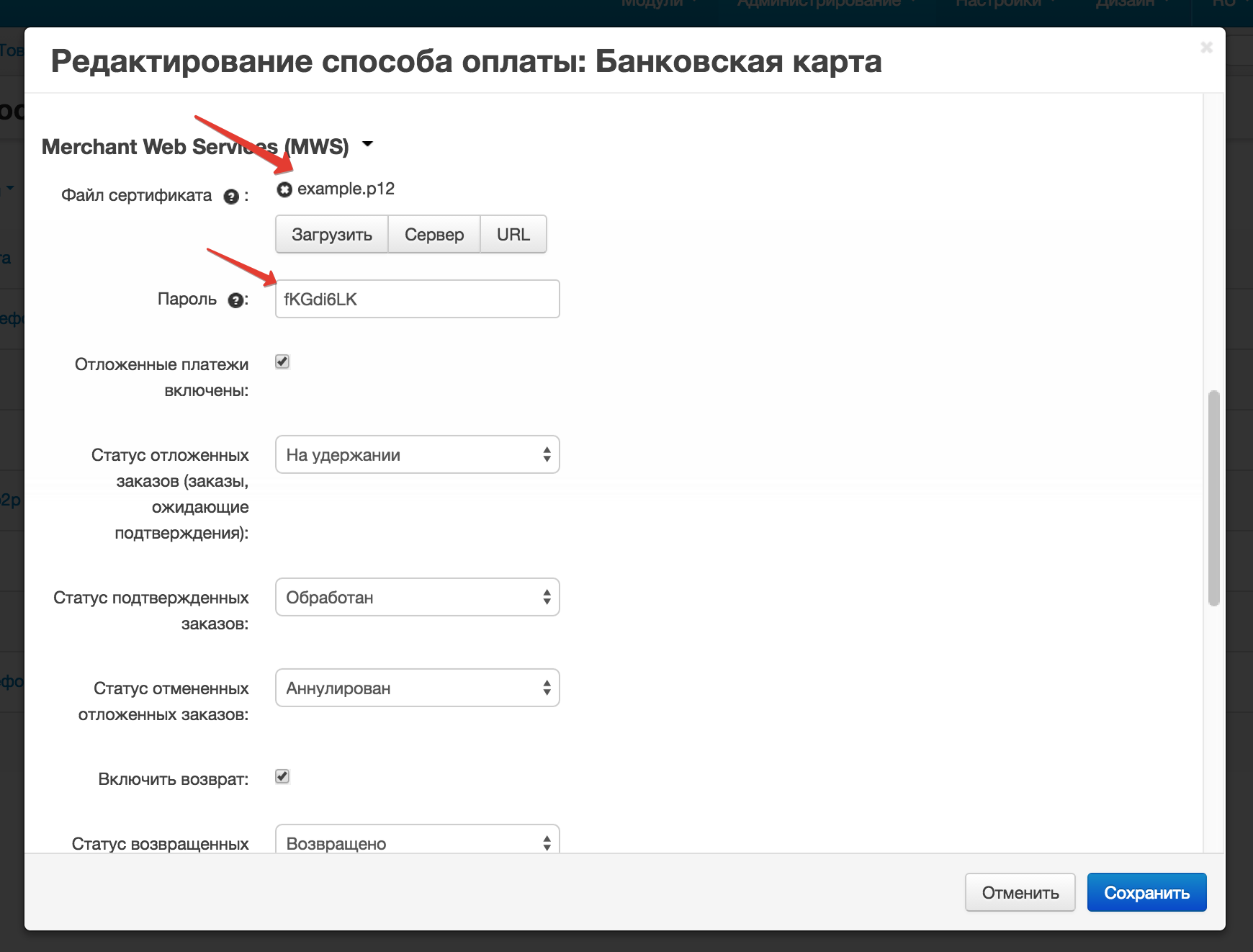Image resolution: width=1253 pixels, height=952 pixels.
Task: Click help icon next to Файл сертификата
Action: tap(231, 197)
